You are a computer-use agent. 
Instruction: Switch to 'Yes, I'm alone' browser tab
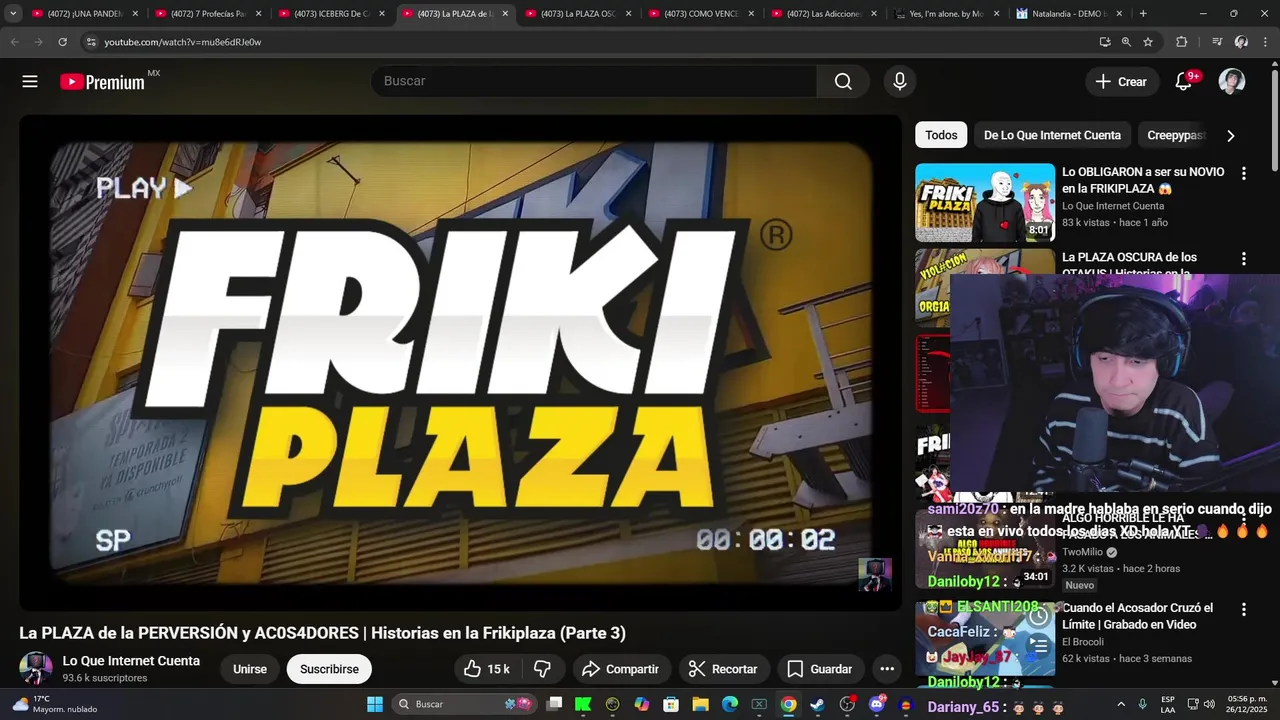946,14
